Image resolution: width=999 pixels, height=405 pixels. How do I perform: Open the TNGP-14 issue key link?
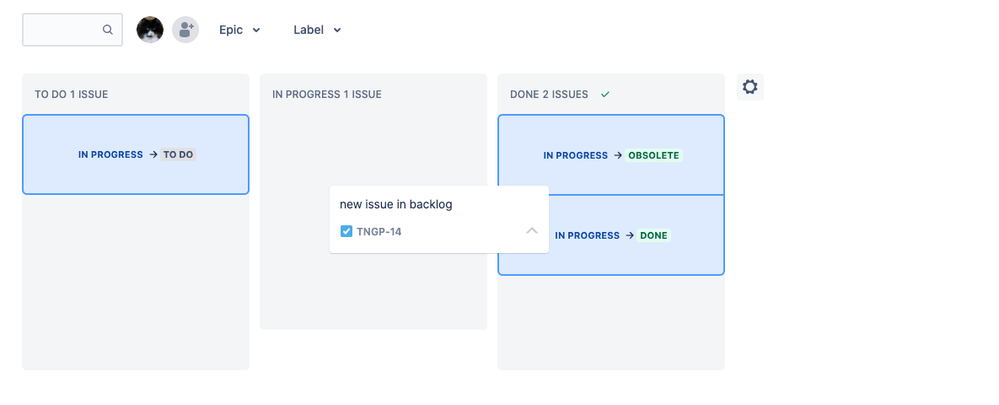pos(379,232)
